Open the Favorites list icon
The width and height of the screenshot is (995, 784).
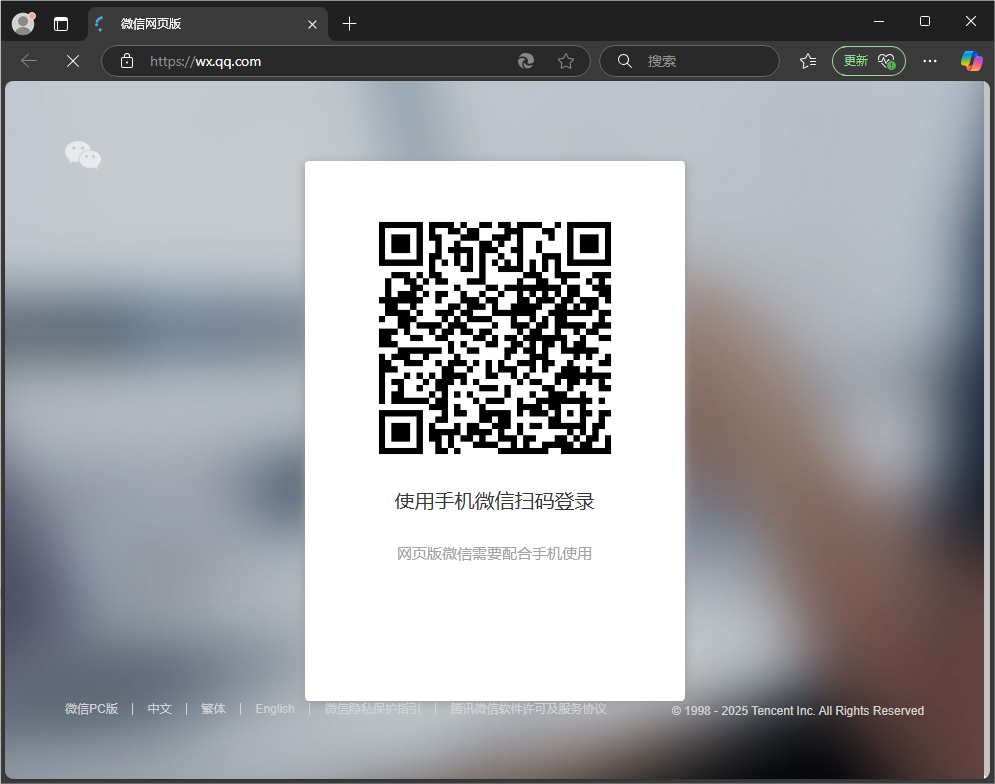[x=808, y=61]
